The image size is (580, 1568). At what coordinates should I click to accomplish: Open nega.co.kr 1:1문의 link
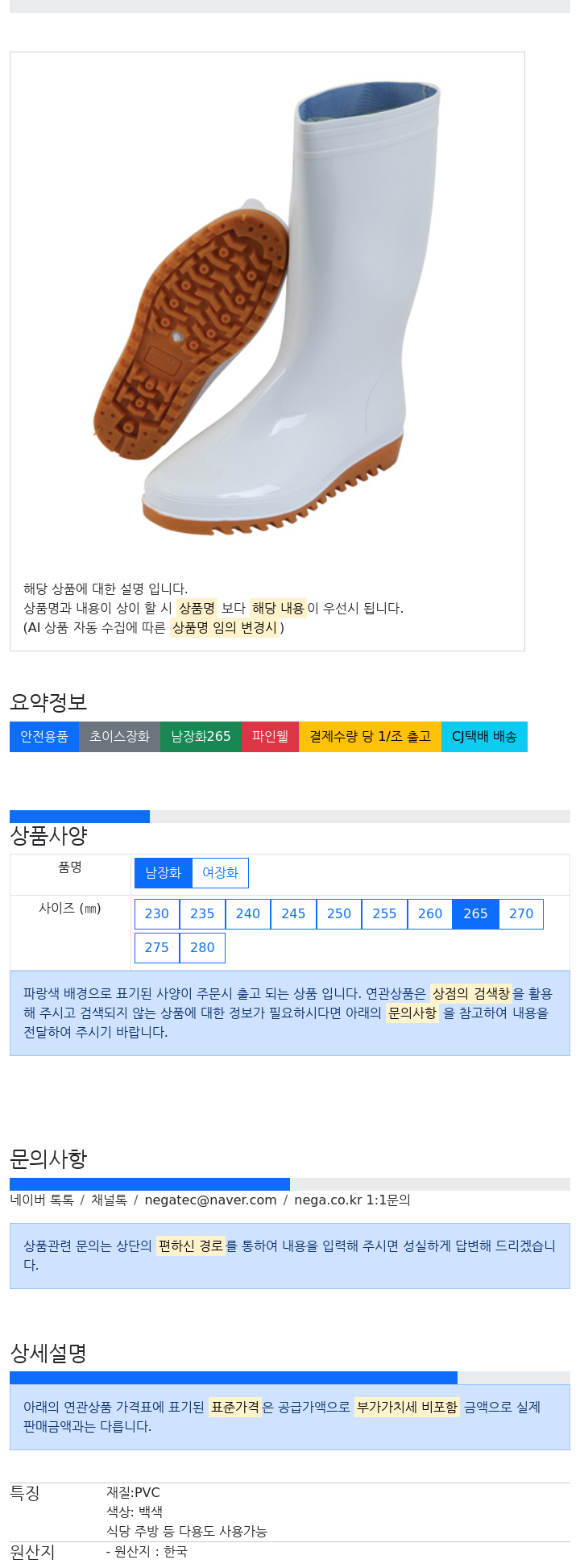352,1200
